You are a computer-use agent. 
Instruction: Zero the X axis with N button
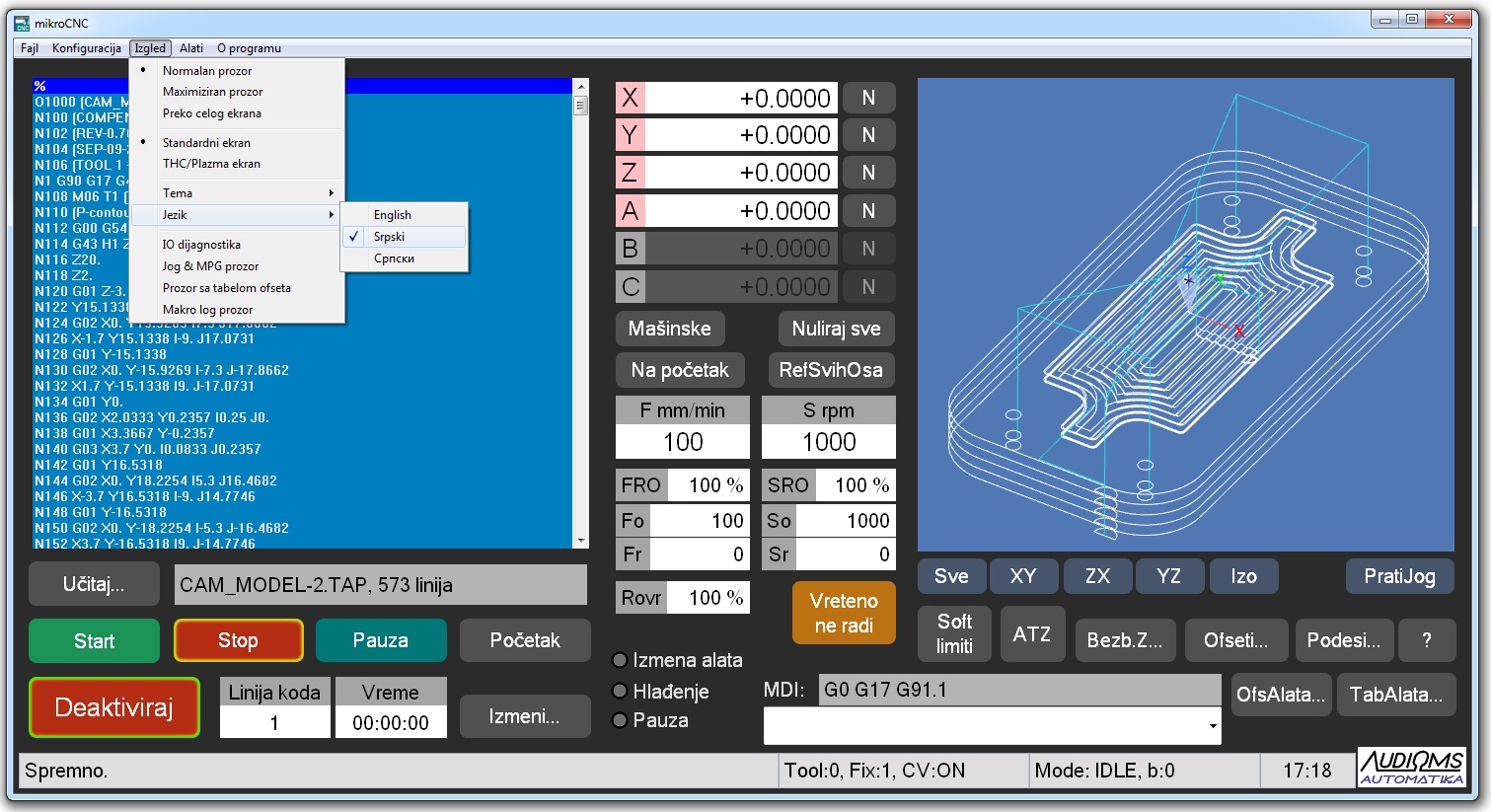[868, 98]
